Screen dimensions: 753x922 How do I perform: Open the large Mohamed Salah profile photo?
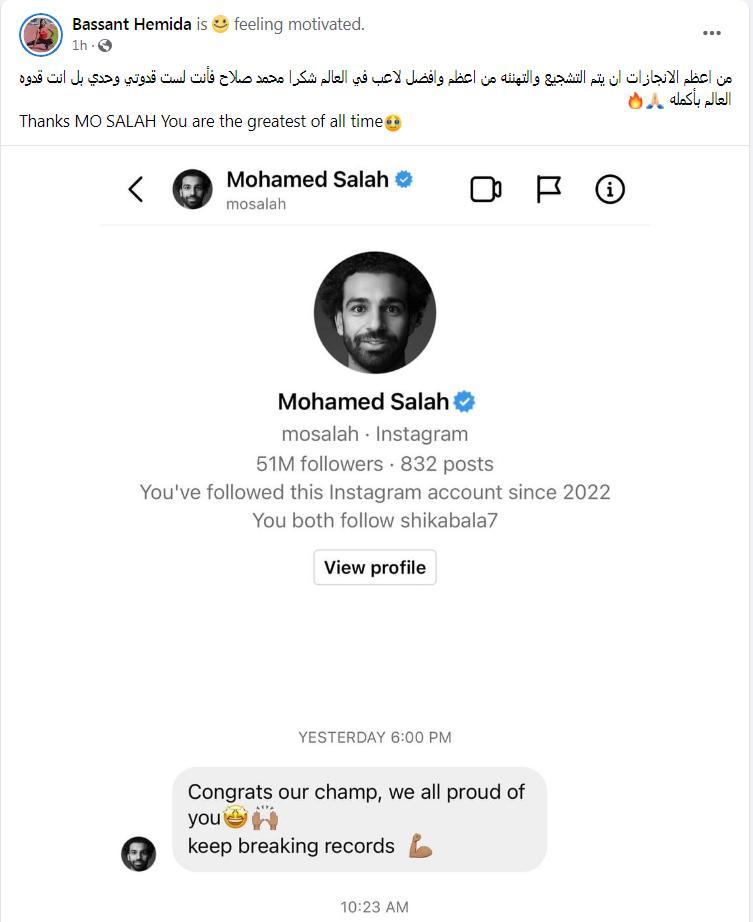click(375, 312)
